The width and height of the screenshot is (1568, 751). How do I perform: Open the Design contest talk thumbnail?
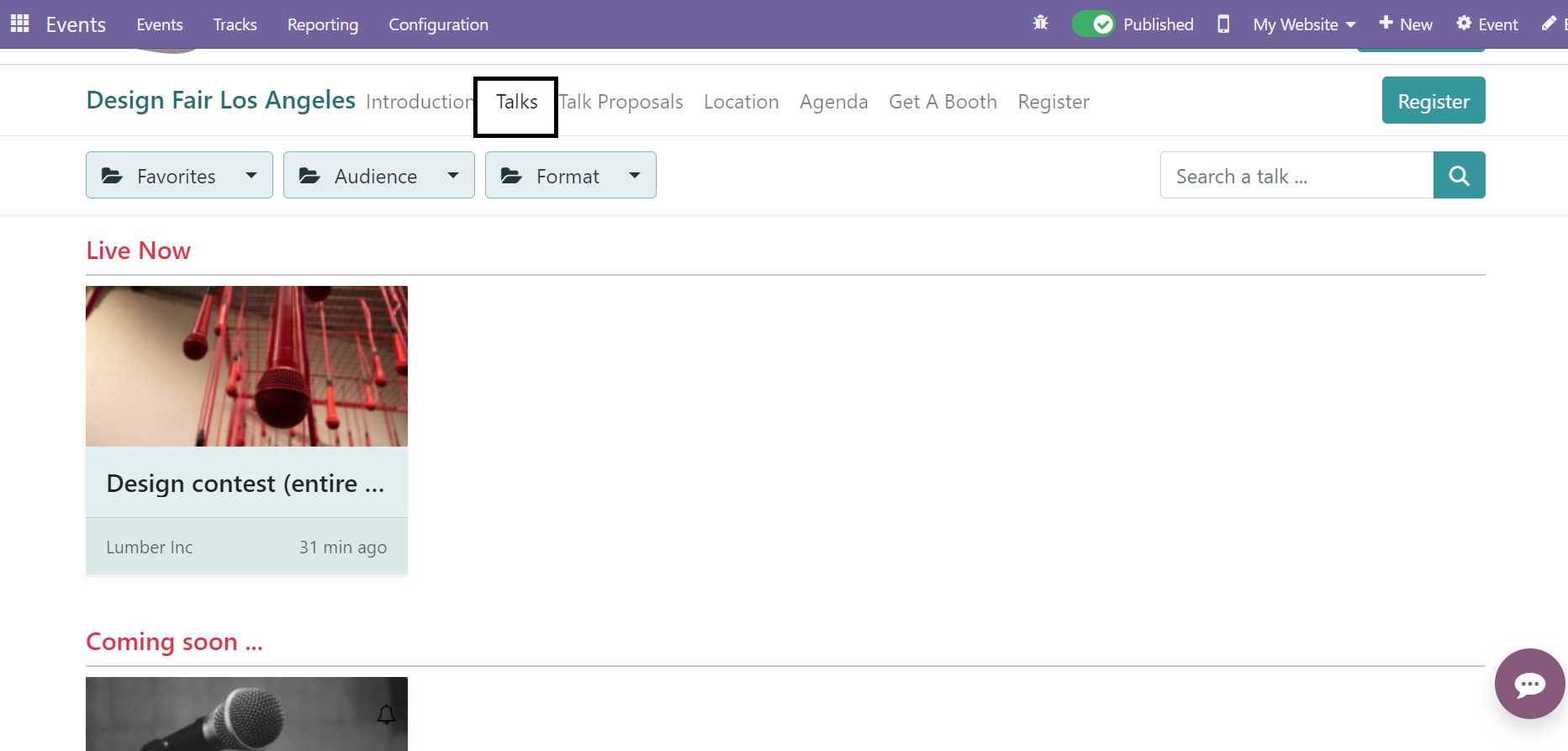tap(246, 366)
